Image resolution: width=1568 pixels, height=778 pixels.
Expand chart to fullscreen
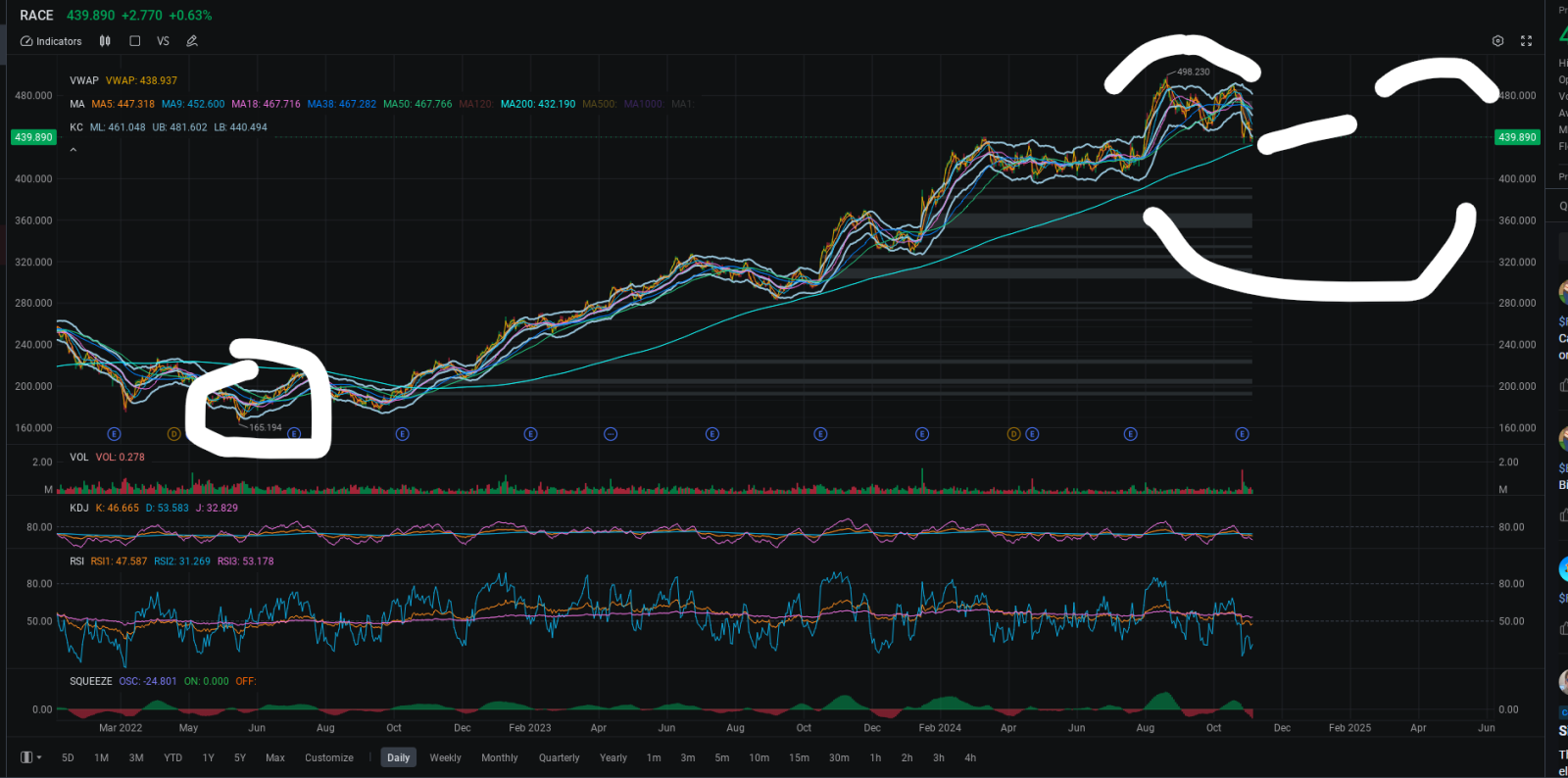tap(1526, 41)
